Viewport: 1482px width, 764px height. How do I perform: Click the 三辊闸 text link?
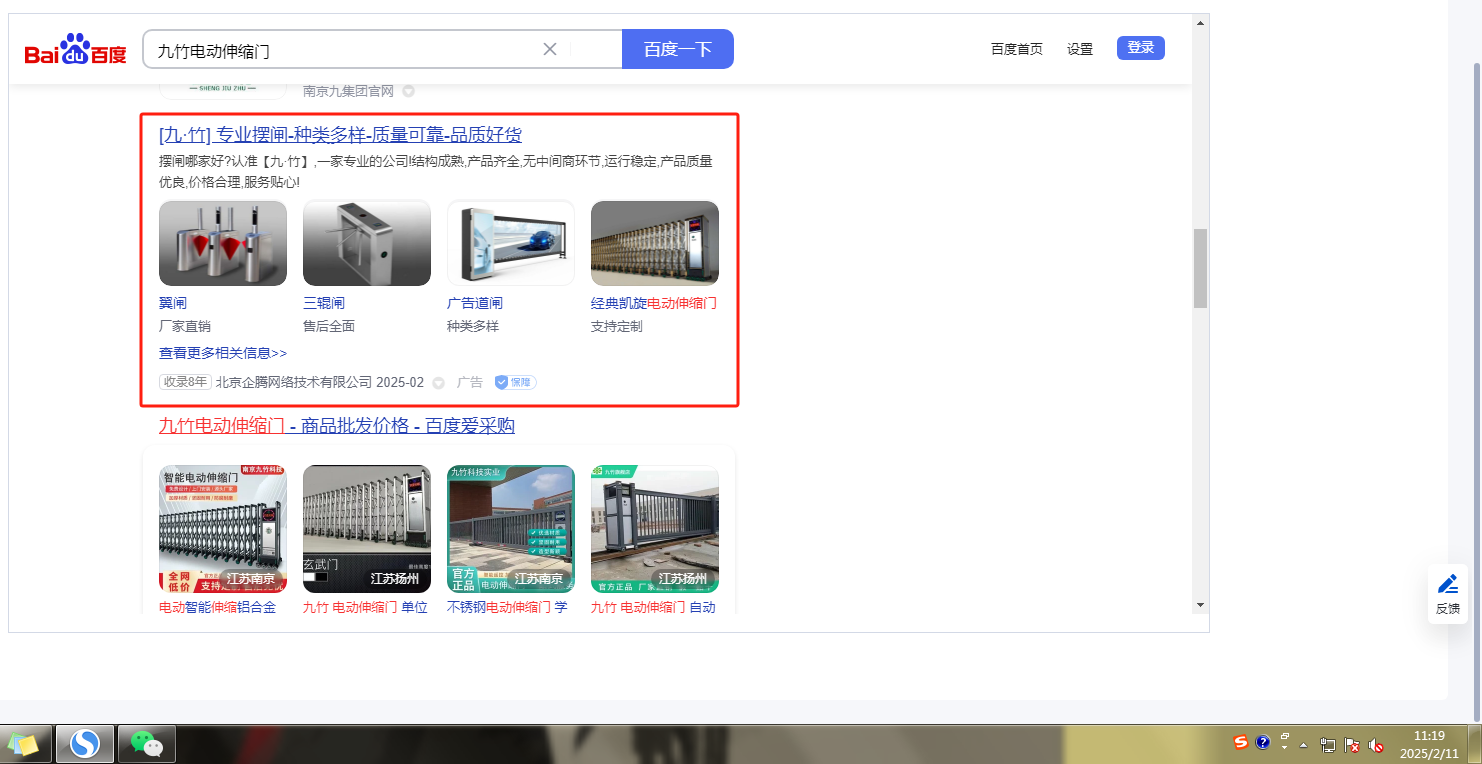click(324, 303)
